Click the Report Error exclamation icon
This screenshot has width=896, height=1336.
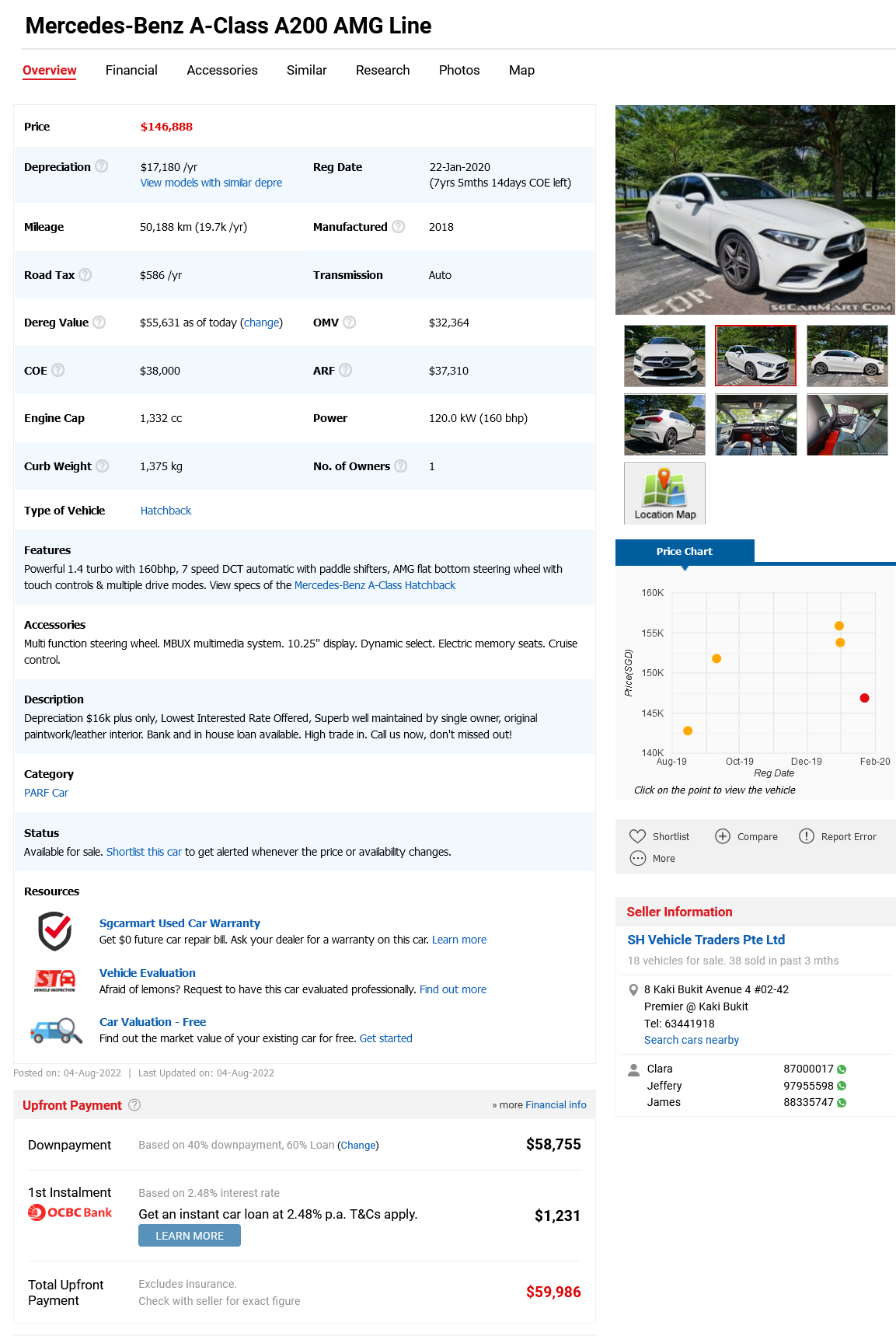807,836
